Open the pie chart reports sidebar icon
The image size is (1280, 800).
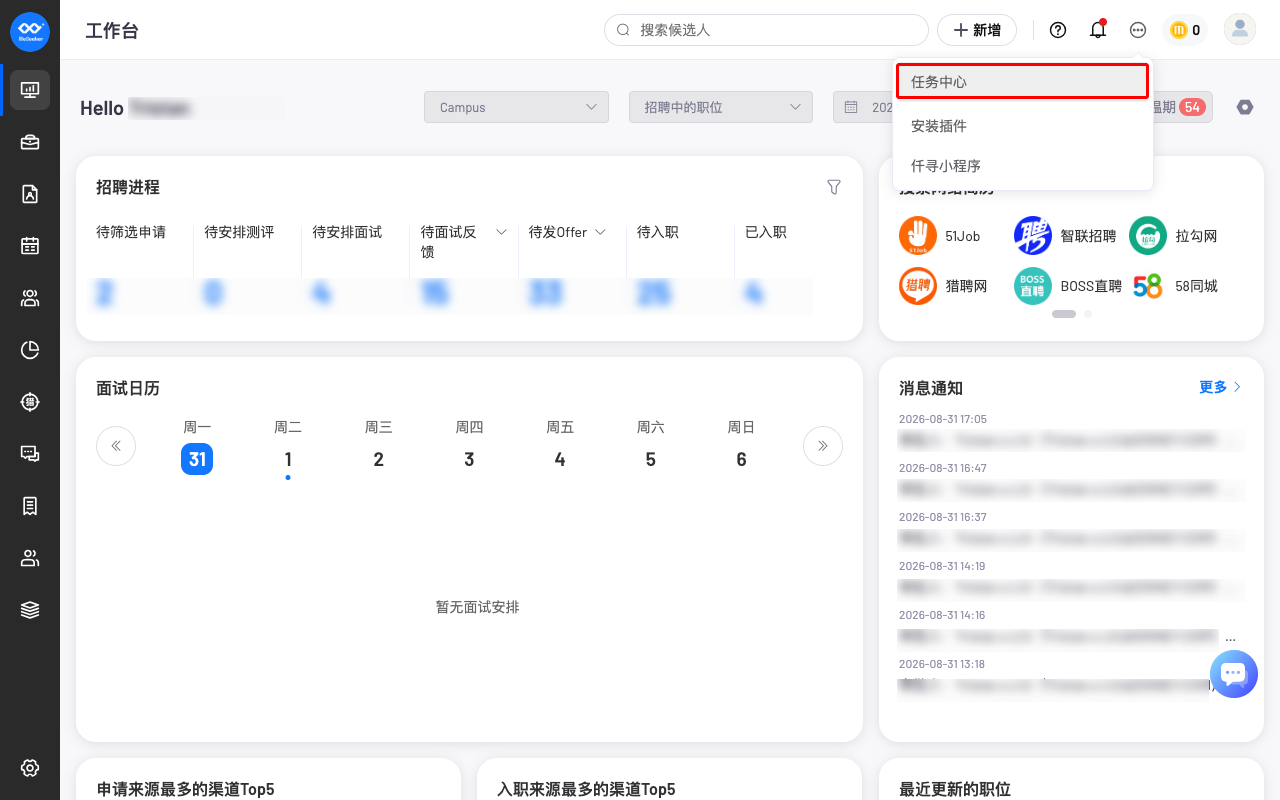(x=30, y=350)
